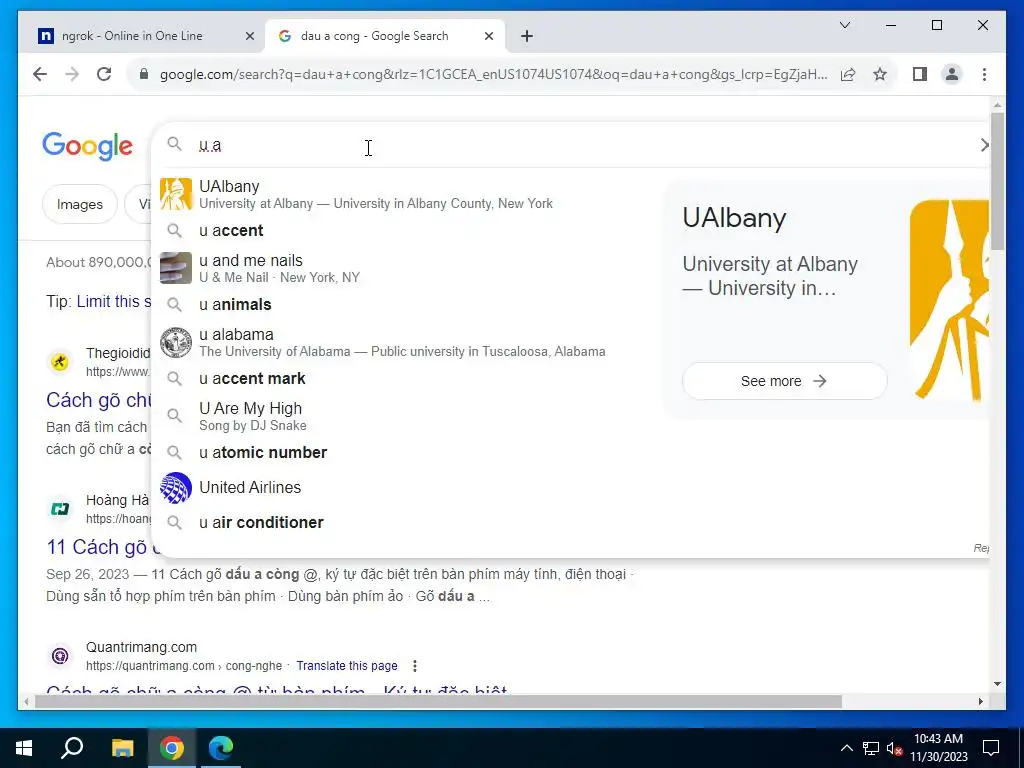Image resolution: width=1024 pixels, height=768 pixels.
Task: Open the '11 Cách gõ' result link
Action: point(99,547)
